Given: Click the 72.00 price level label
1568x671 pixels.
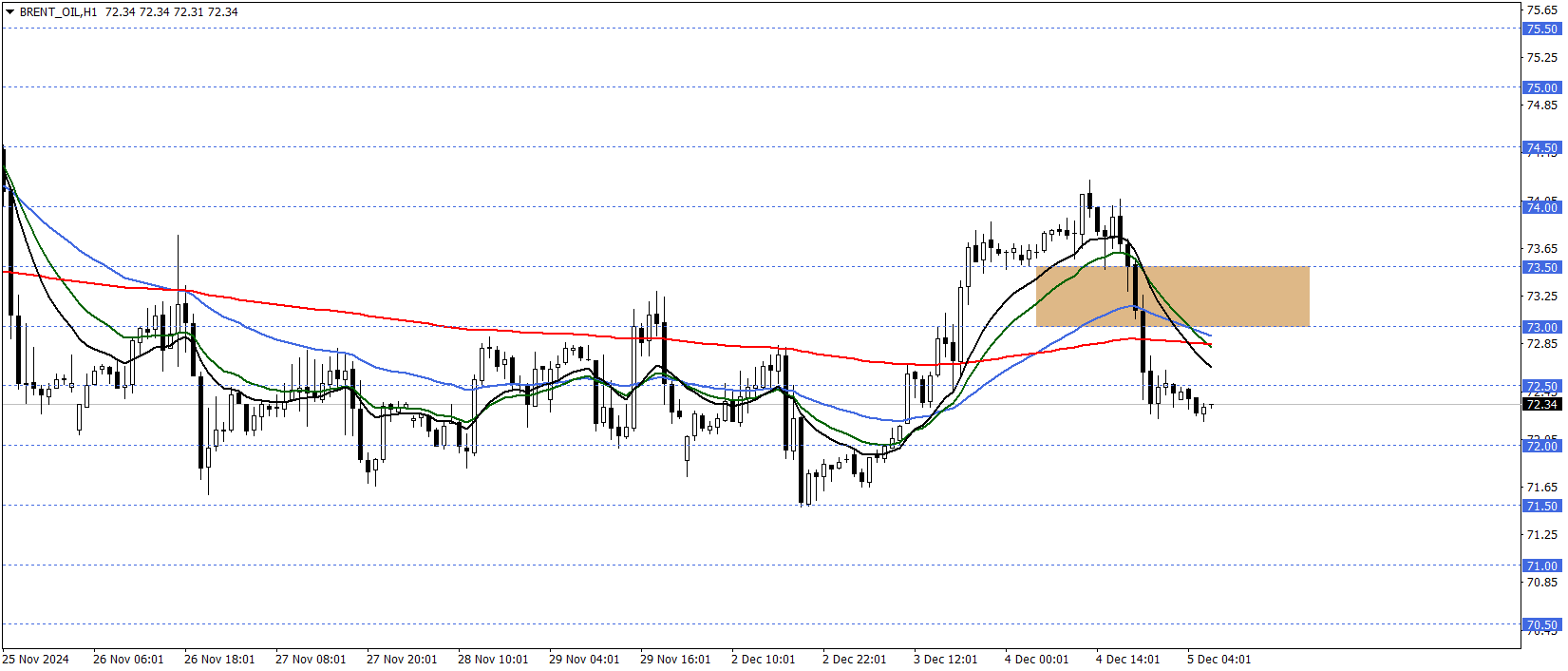Looking at the screenshot, I should (1541, 446).
